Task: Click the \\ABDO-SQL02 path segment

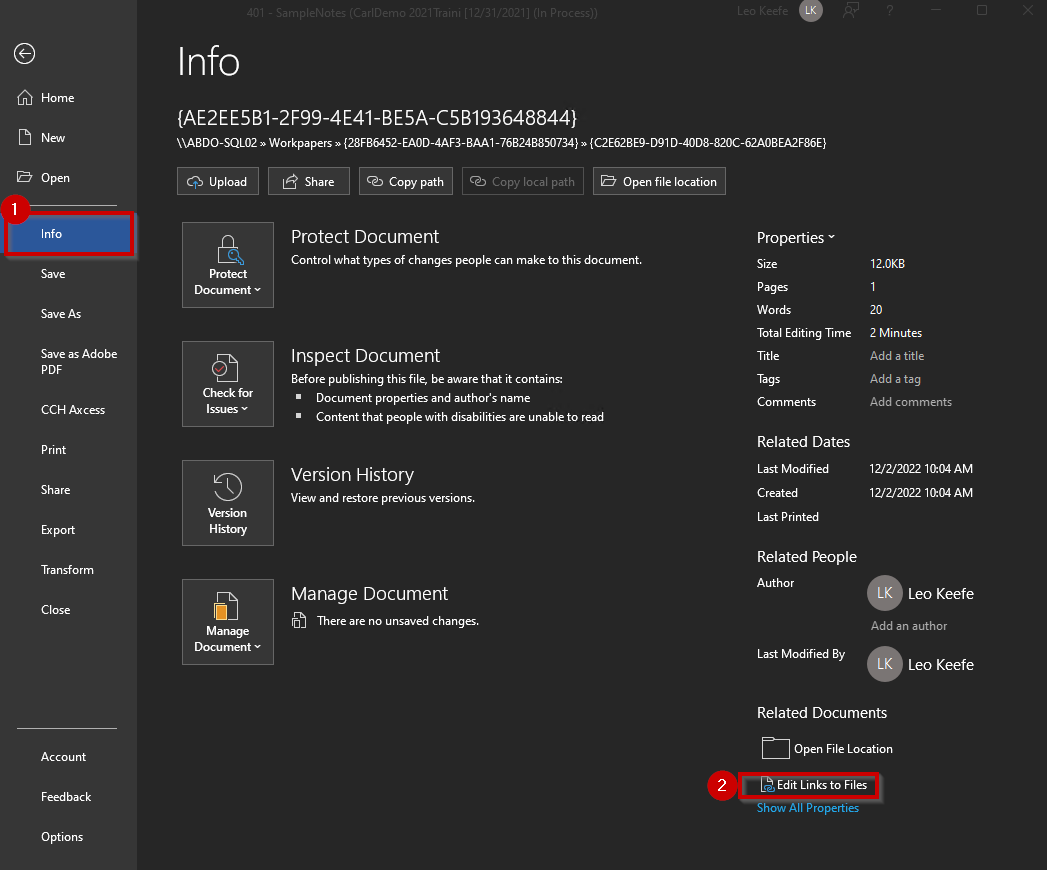Action: pyautogui.click(x=217, y=143)
